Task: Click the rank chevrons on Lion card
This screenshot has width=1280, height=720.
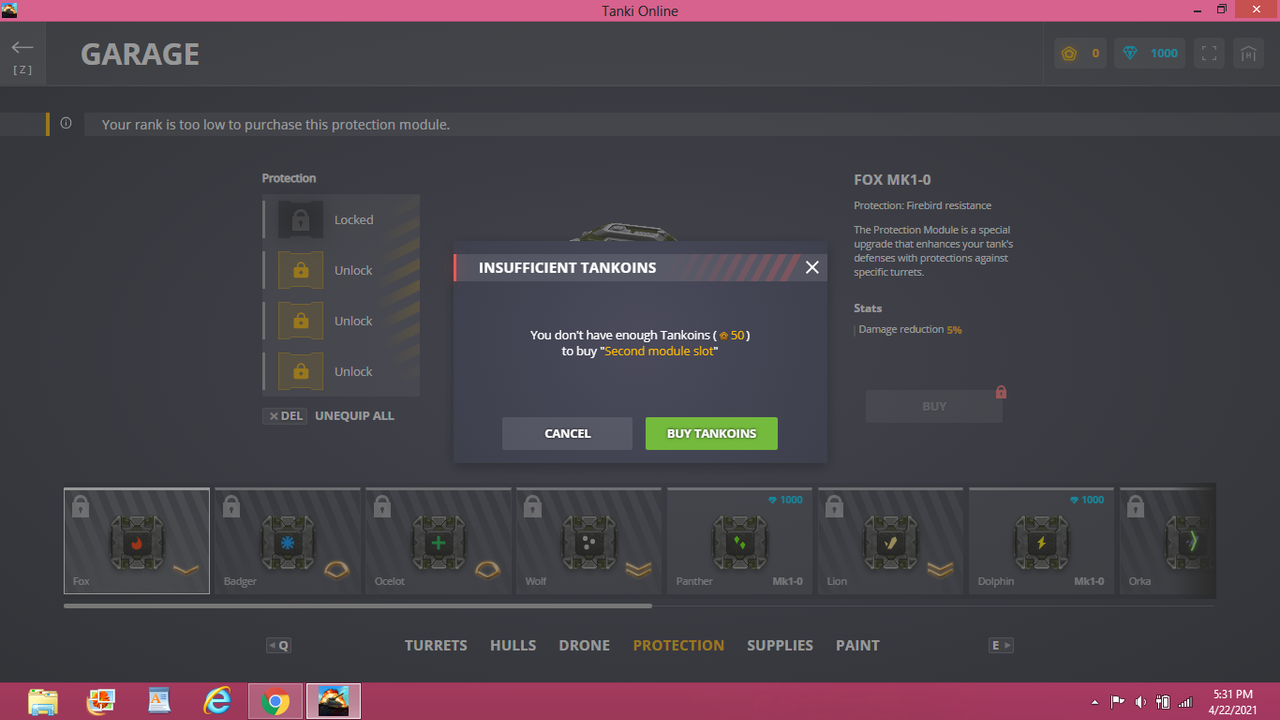Action: pos(941,570)
